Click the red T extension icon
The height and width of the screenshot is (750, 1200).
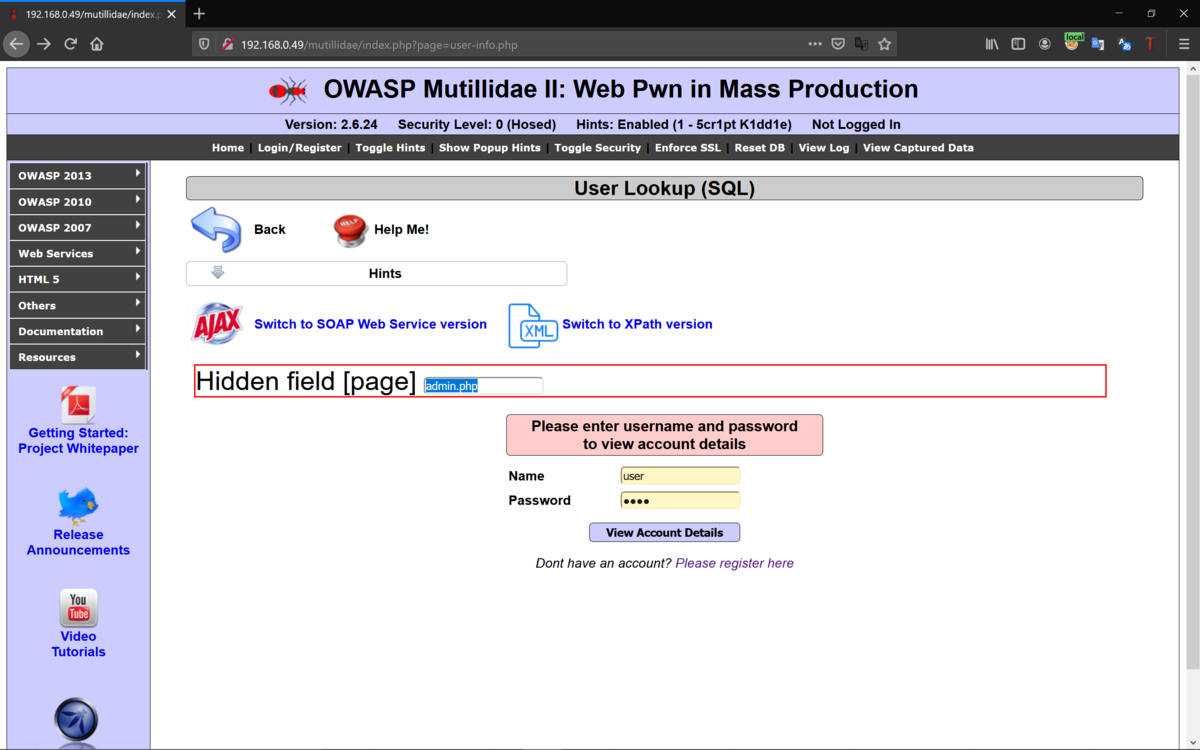tap(1150, 44)
